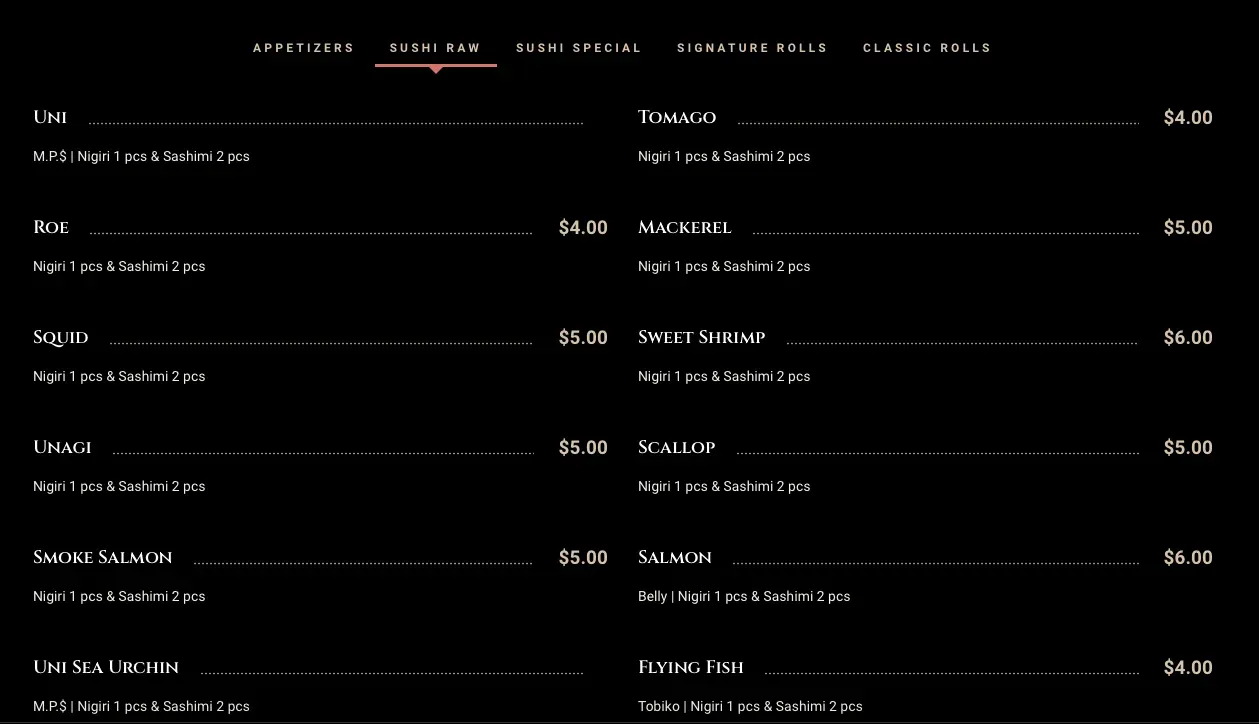Open the Signature Rolls tab

tap(752, 48)
